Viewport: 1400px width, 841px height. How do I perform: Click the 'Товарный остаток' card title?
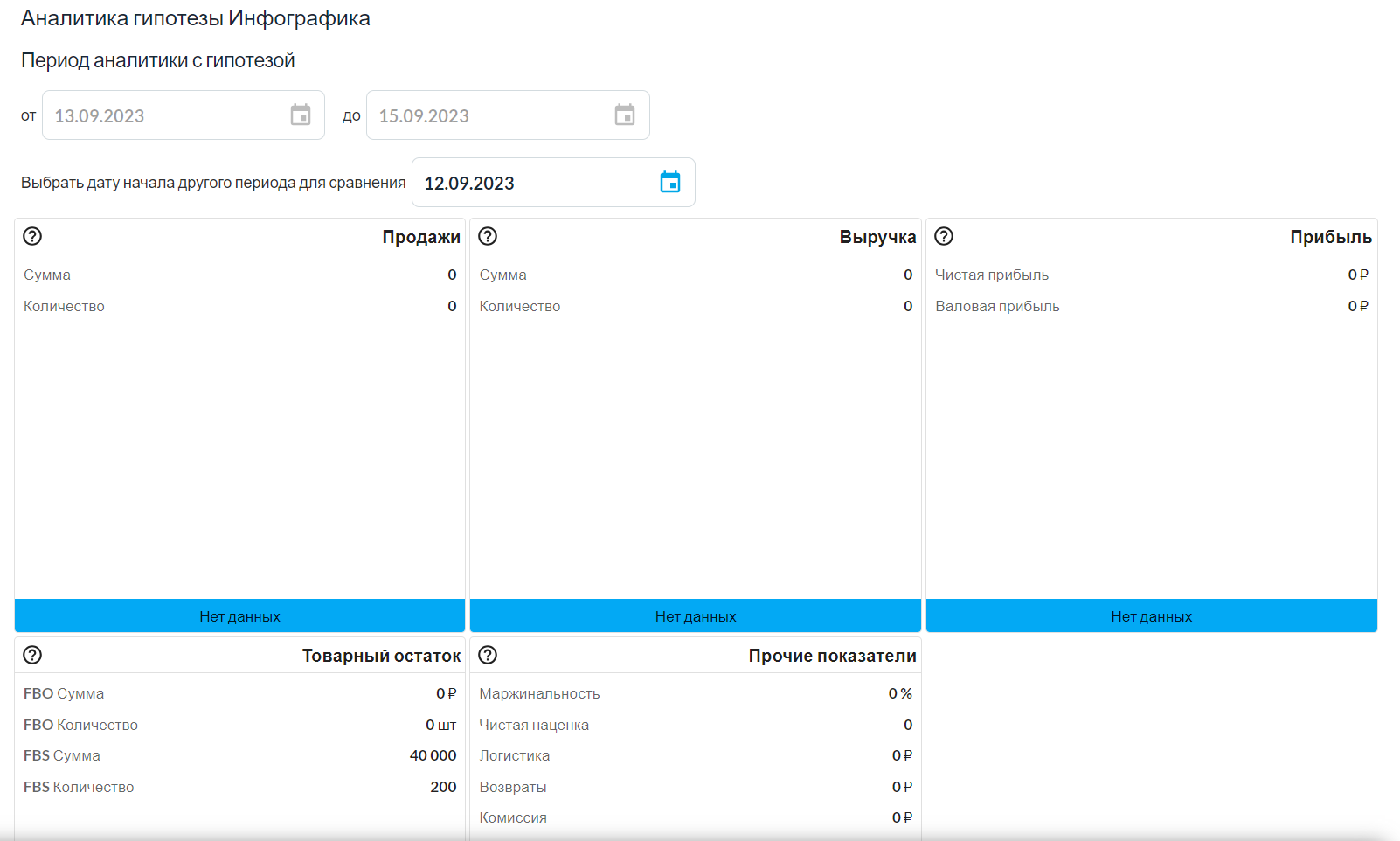pyautogui.click(x=381, y=656)
